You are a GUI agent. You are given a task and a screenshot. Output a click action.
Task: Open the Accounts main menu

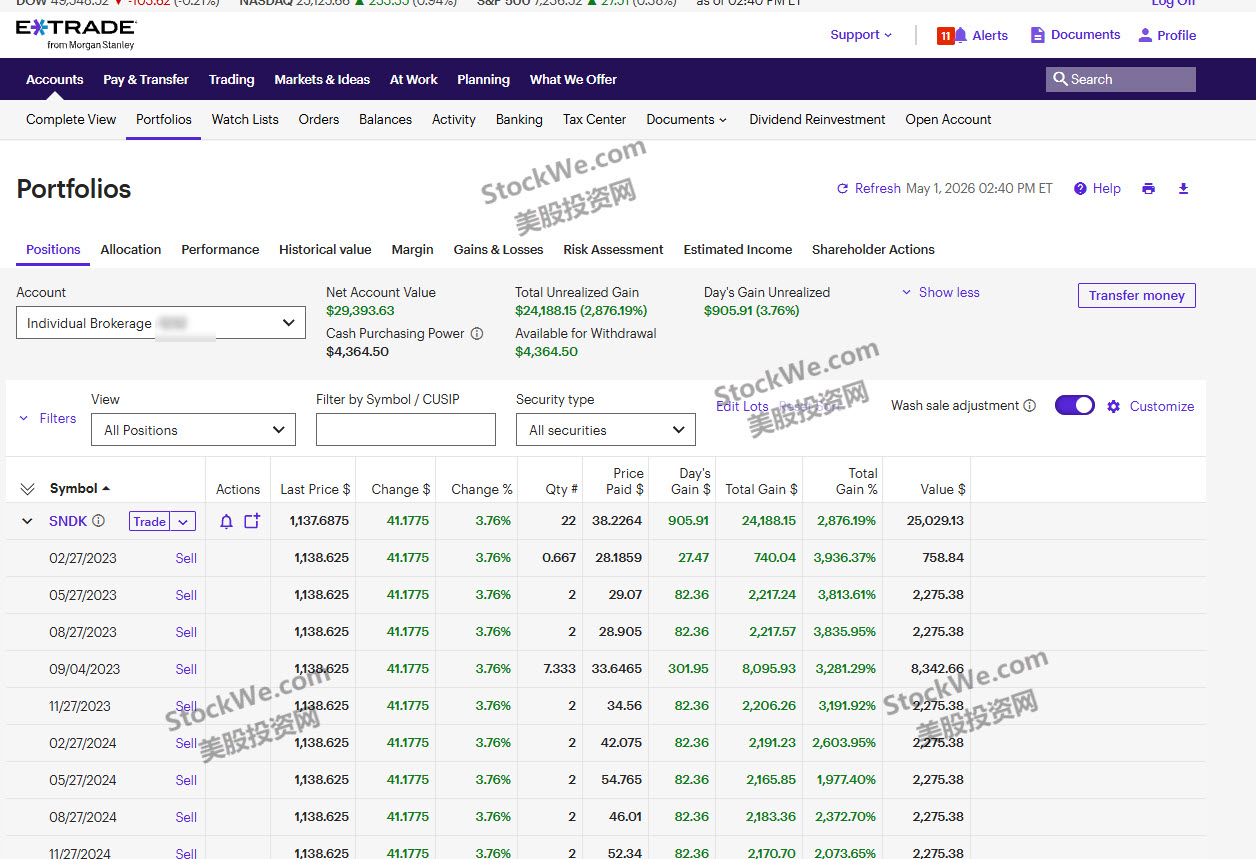(x=55, y=79)
